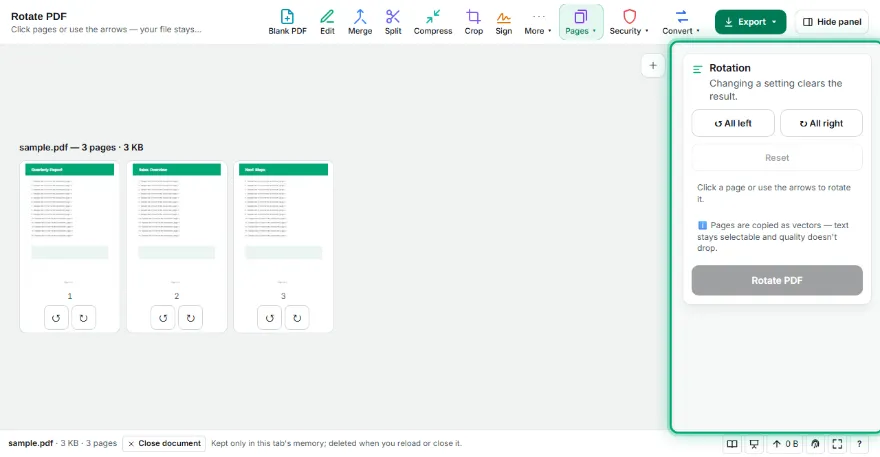Screen dimensions: 880x457
Task: Select the Crop tool
Action: (x=473, y=22)
